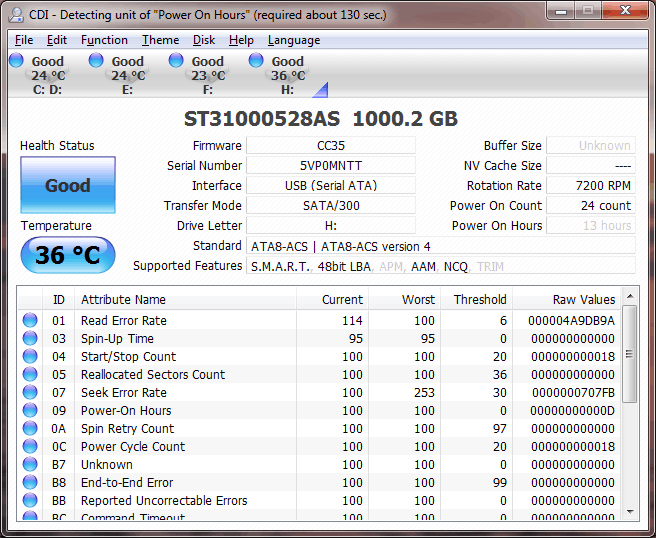Click the Drive Letter field H:
The width and height of the screenshot is (656, 538).
coord(331,225)
